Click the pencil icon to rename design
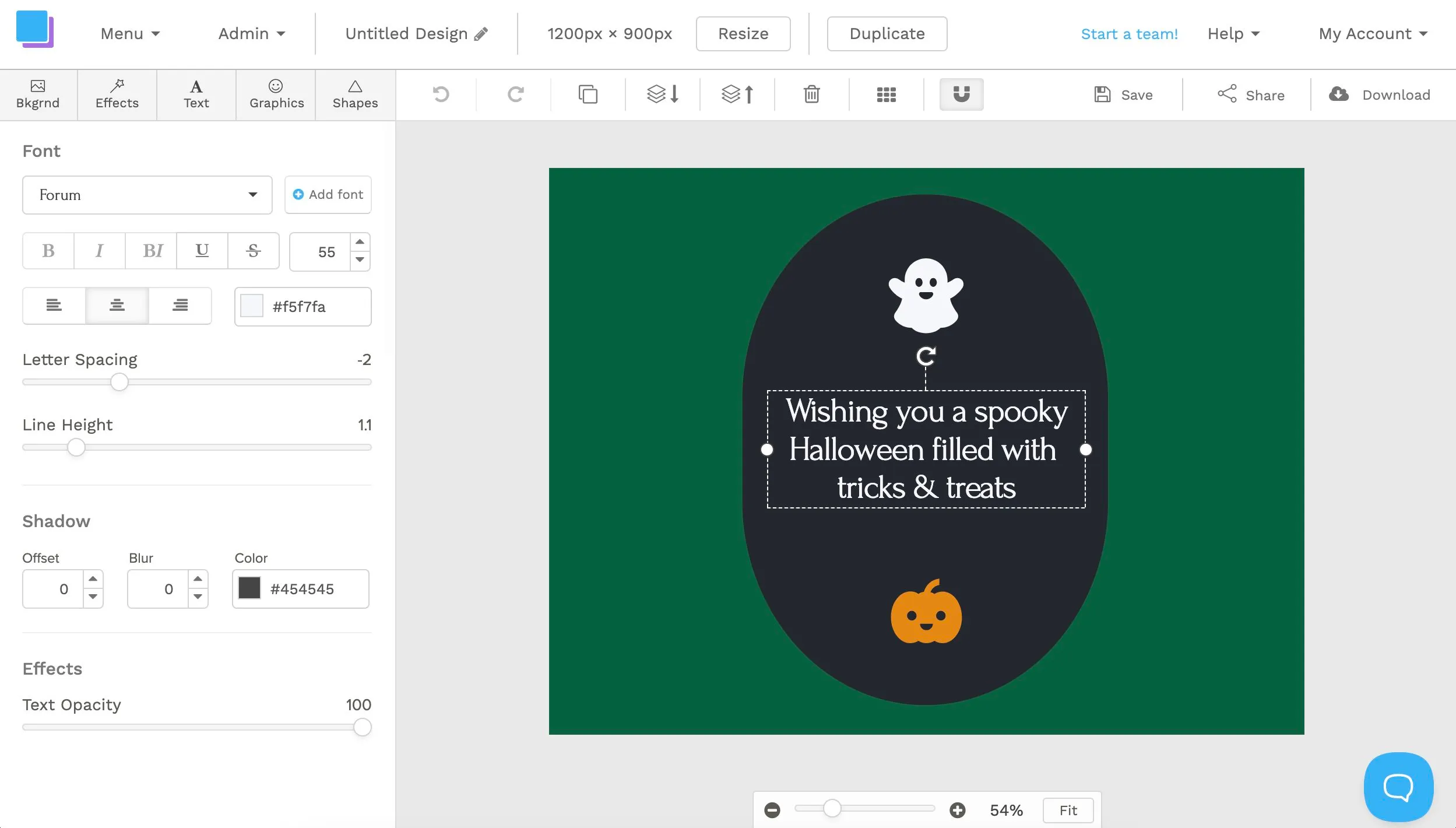This screenshot has height=828, width=1456. pos(481,34)
